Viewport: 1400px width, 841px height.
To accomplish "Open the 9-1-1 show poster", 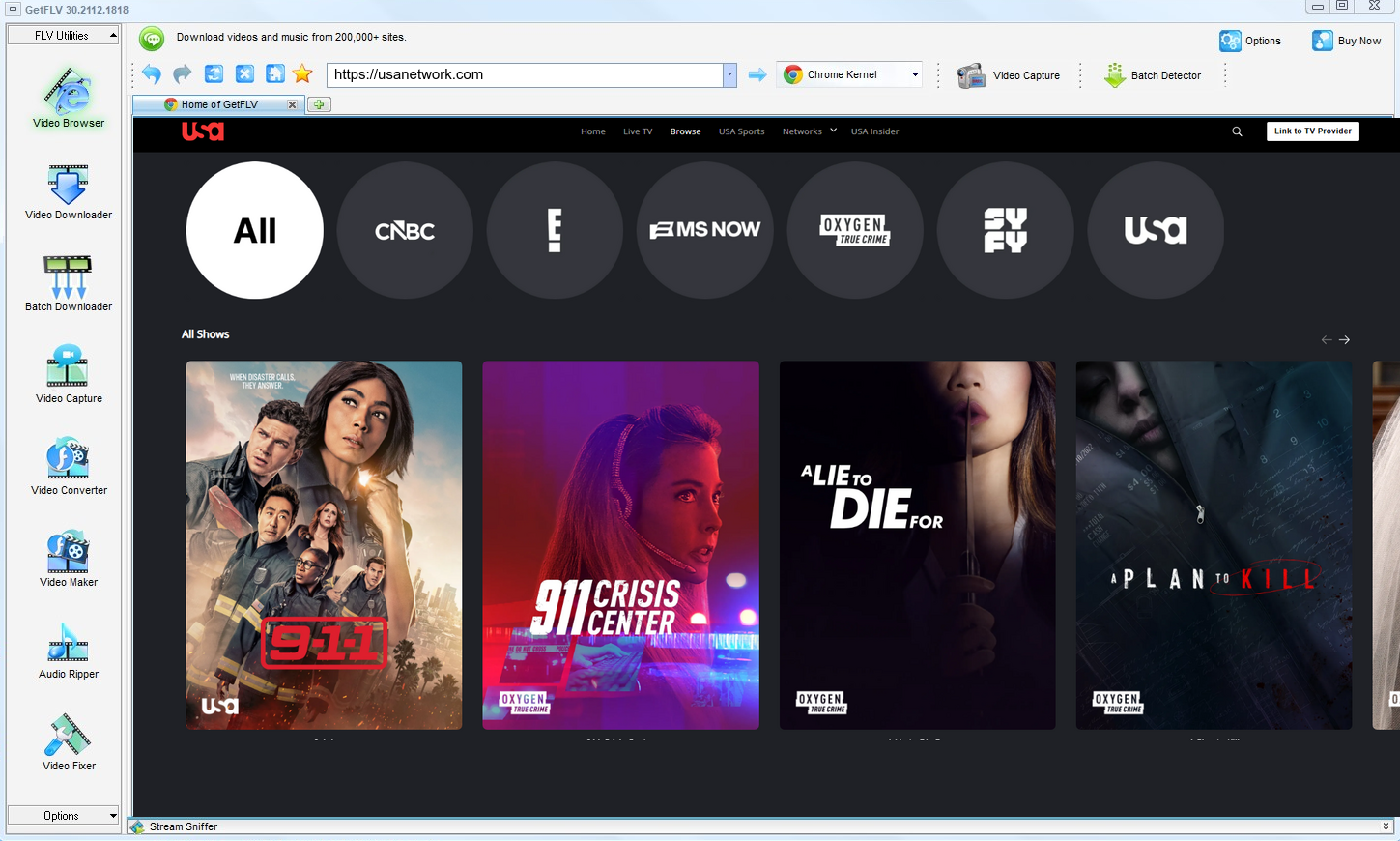I will click(x=324, y=545).
